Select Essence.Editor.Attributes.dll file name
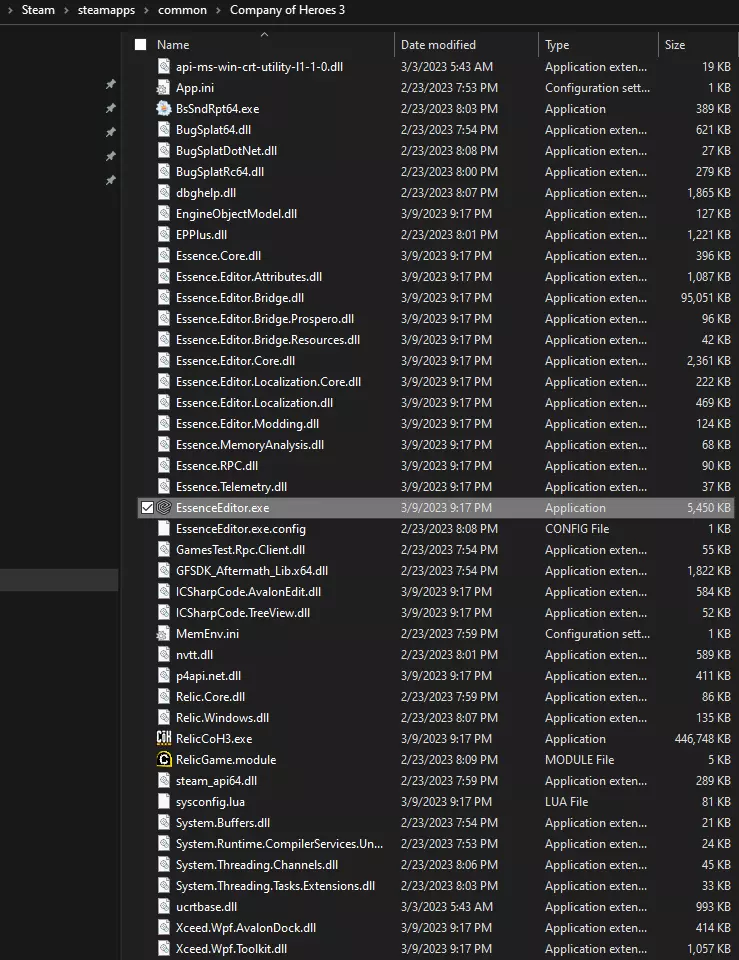The width and height of the screenshot is (739, 960). 249,277
